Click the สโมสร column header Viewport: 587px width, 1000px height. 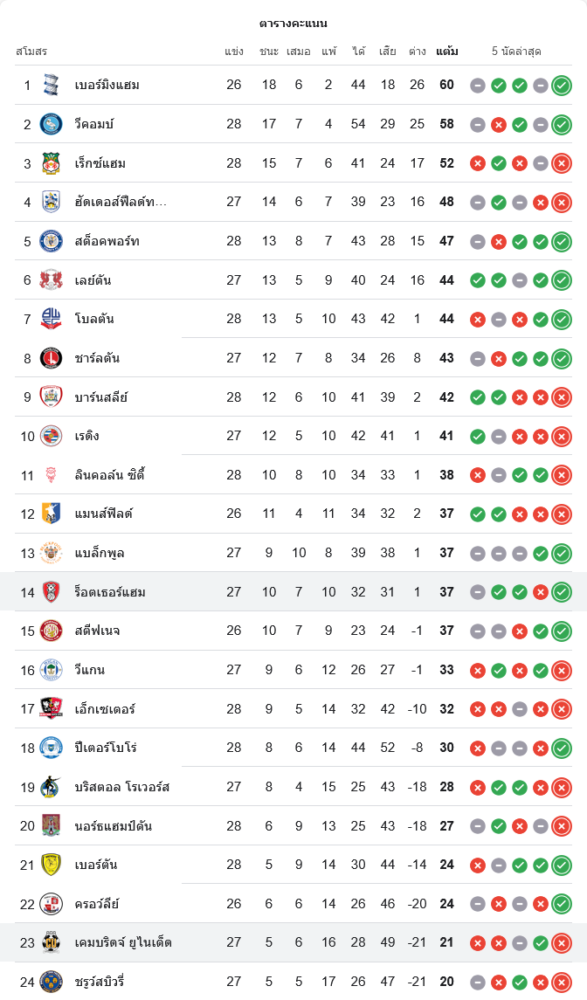(31, 52)
